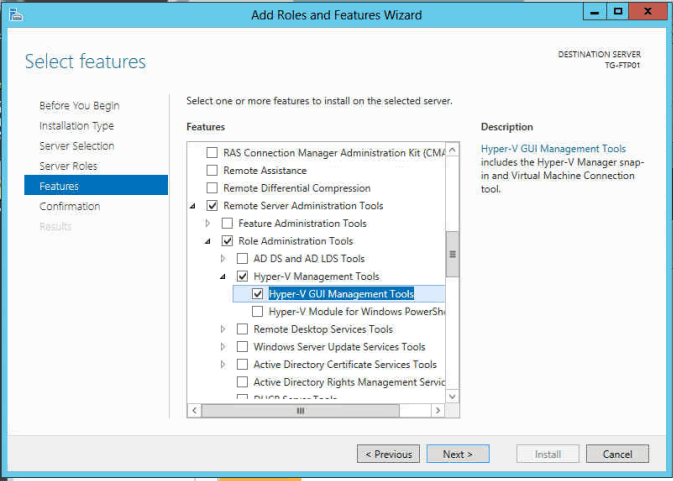Click the horizontal scroll left arrow
Image resolution: width=673 pixels, height=481 pixels.
[194, 411]
